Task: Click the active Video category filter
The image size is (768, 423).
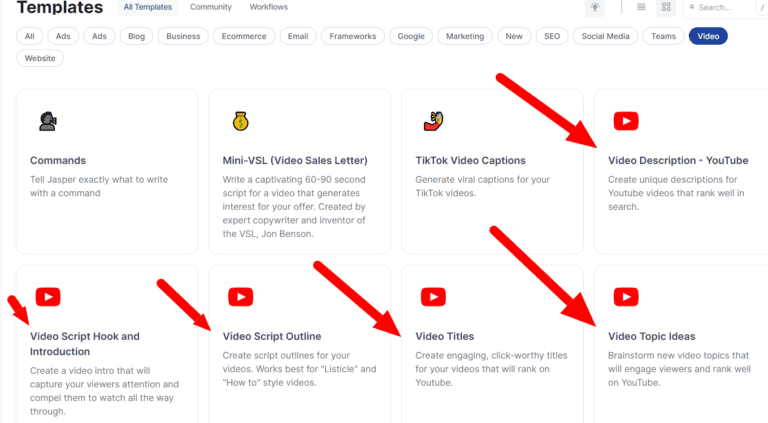Action: (x=708, y=36)
